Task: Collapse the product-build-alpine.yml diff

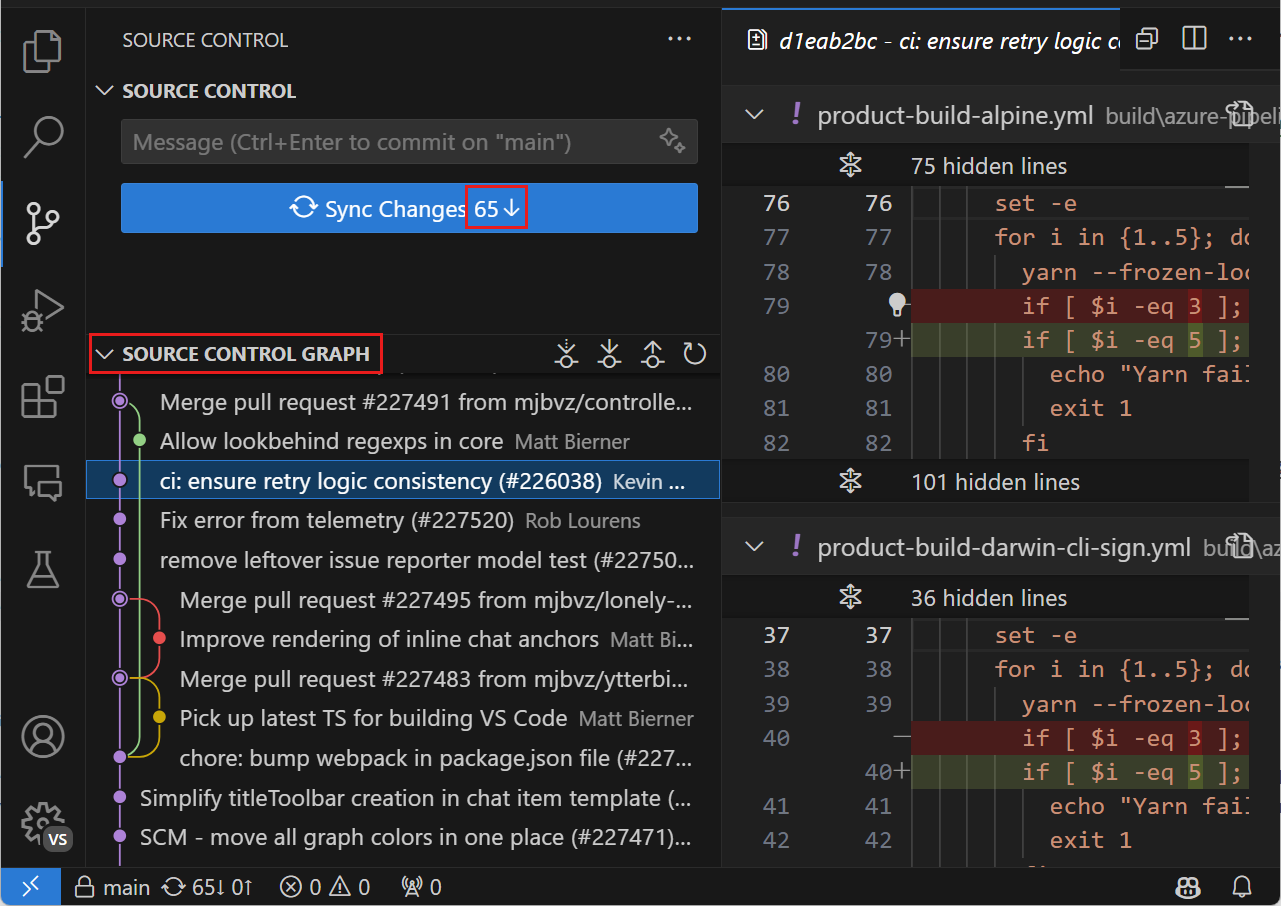Action: point(755,115)
